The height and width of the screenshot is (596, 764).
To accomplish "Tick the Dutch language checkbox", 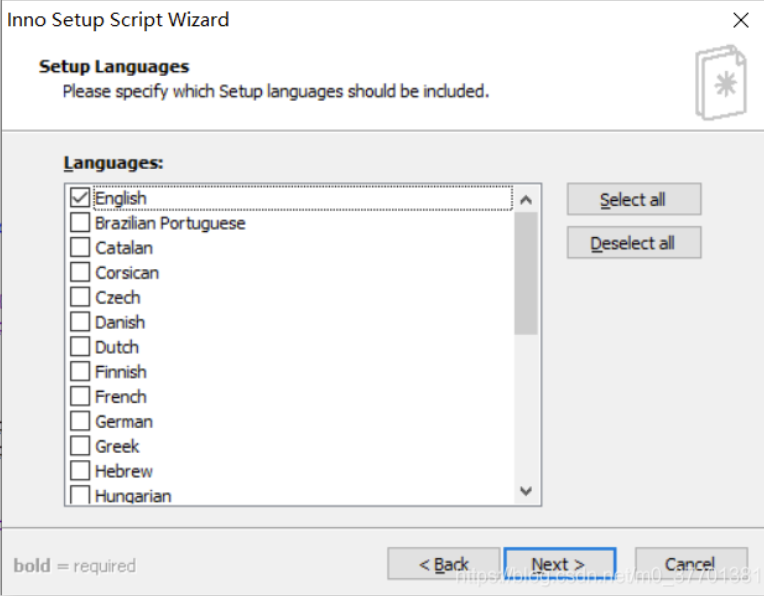I will (80, 347).
